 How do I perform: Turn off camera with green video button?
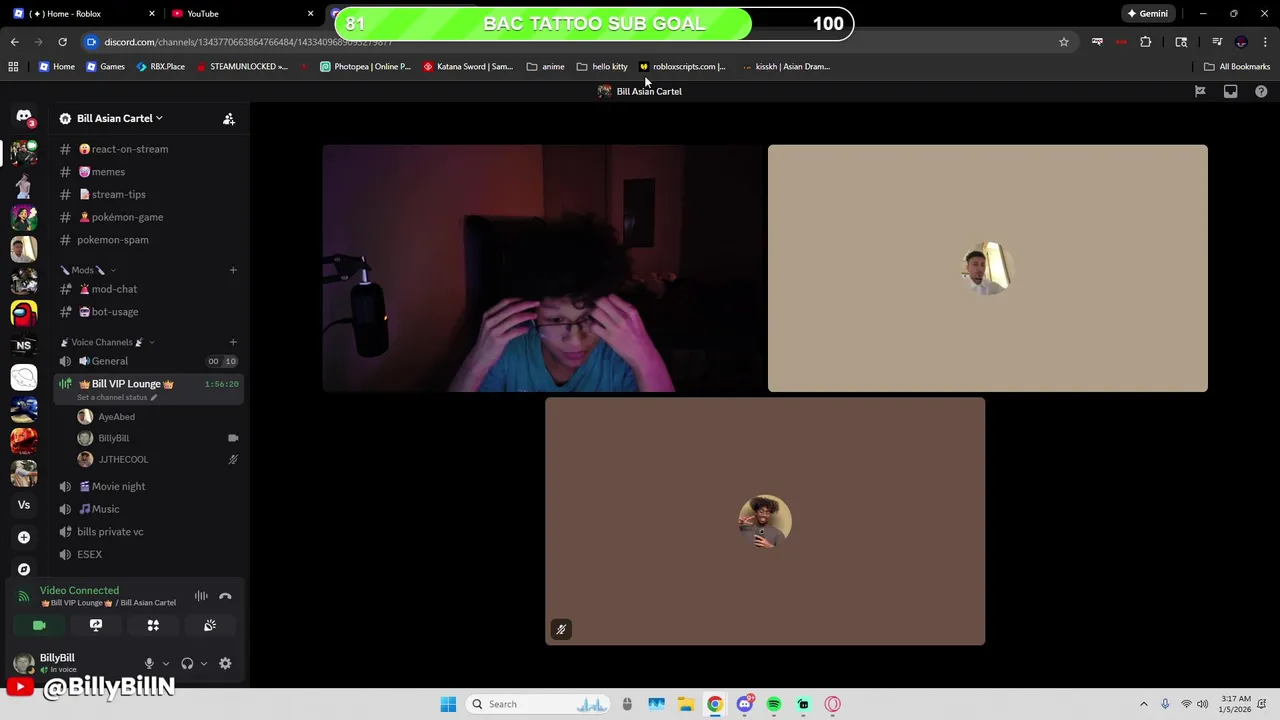39,625
